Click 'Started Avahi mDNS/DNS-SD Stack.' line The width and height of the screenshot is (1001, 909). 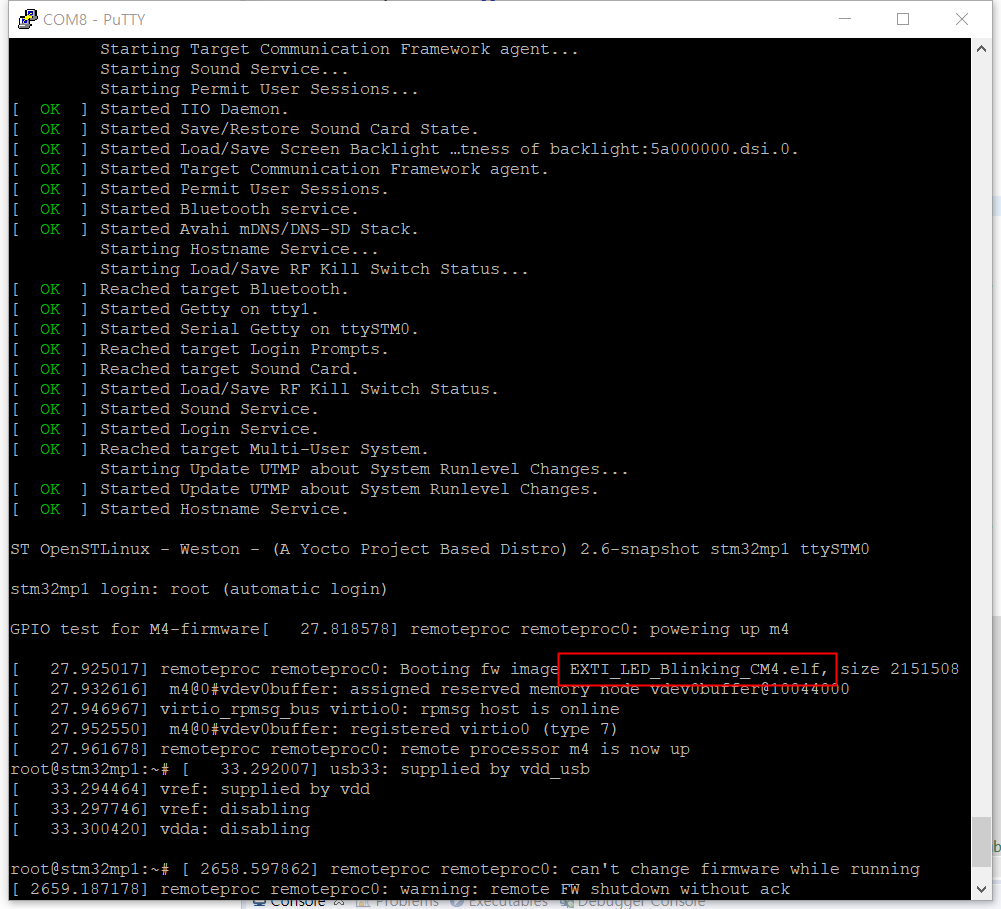(215, 229)
